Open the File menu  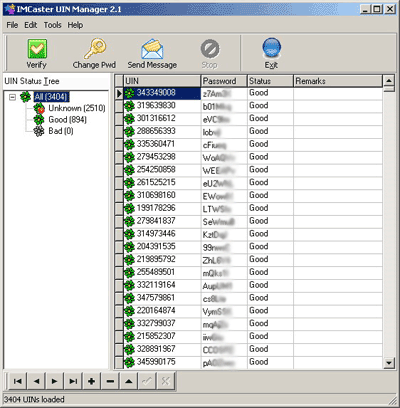12,25
